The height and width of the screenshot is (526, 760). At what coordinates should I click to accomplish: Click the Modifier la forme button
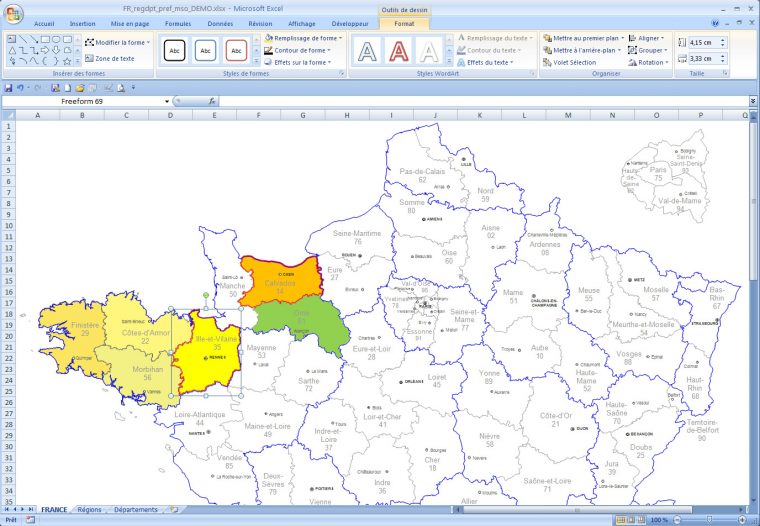pyautogui.click(x=117, y=42)
